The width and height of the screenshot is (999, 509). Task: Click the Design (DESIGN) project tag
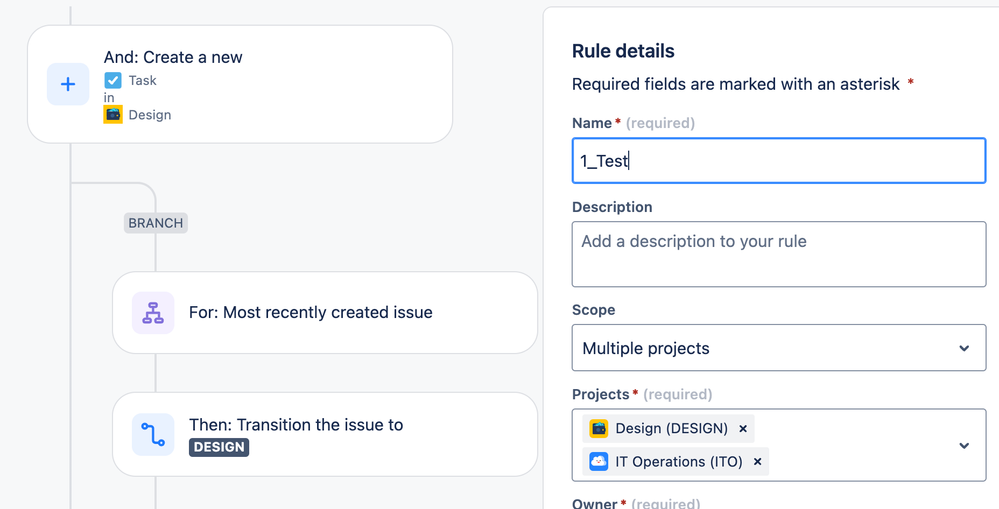[671, 428]
